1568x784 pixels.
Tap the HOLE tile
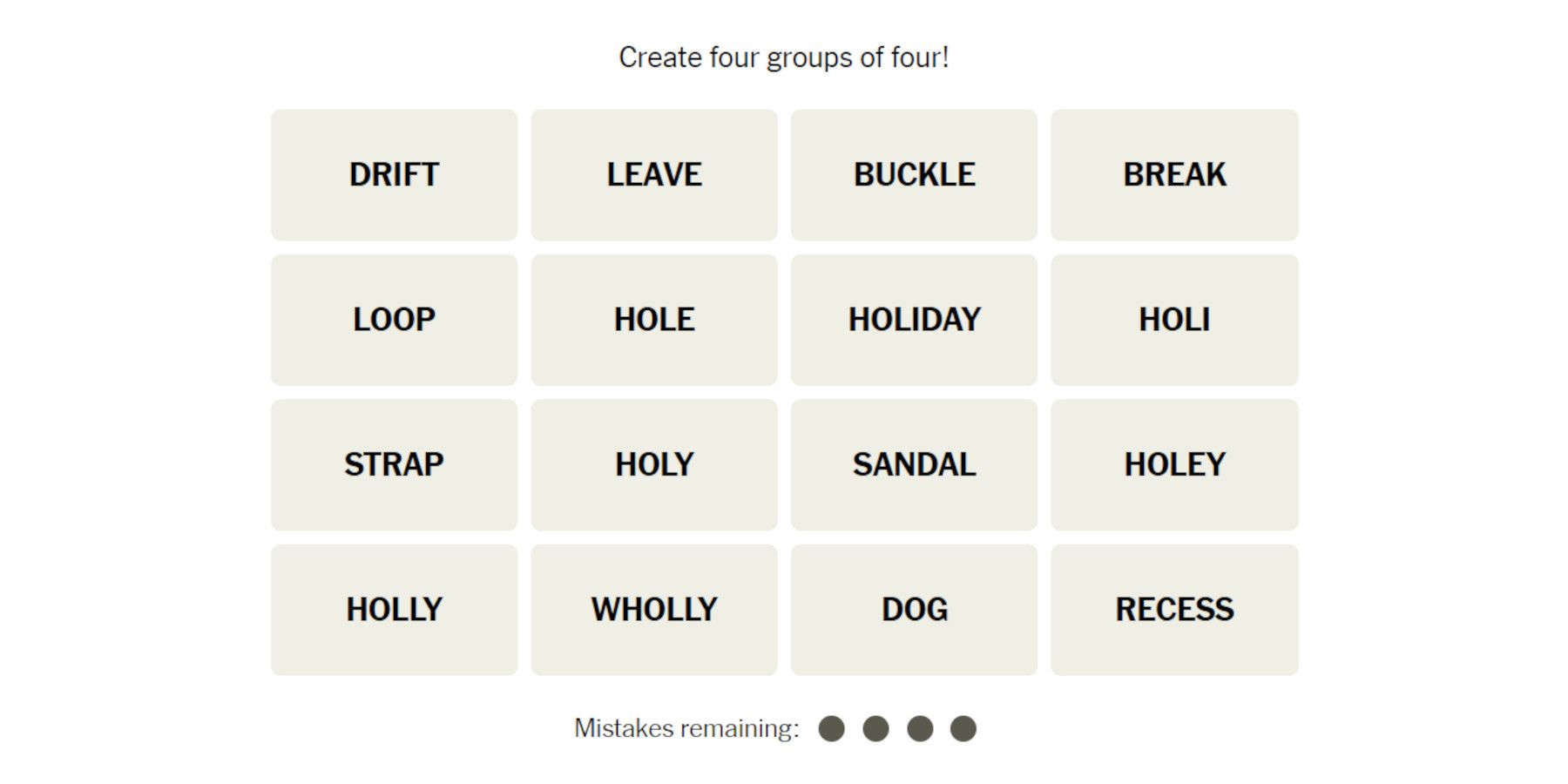pos(653,320)
